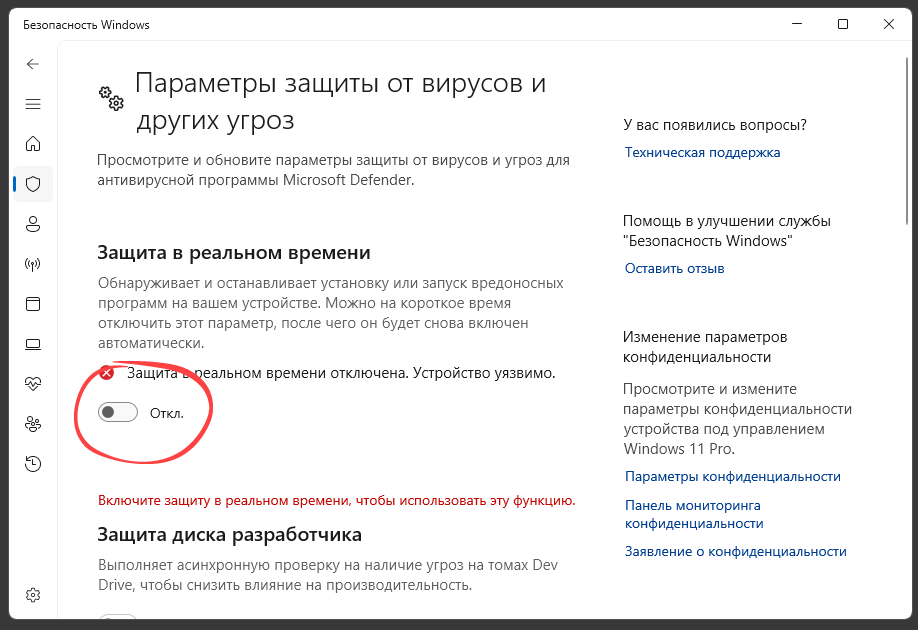Open Settings via gear icon
This screenshot has width=918, height=630.
[x=33, y=594]
